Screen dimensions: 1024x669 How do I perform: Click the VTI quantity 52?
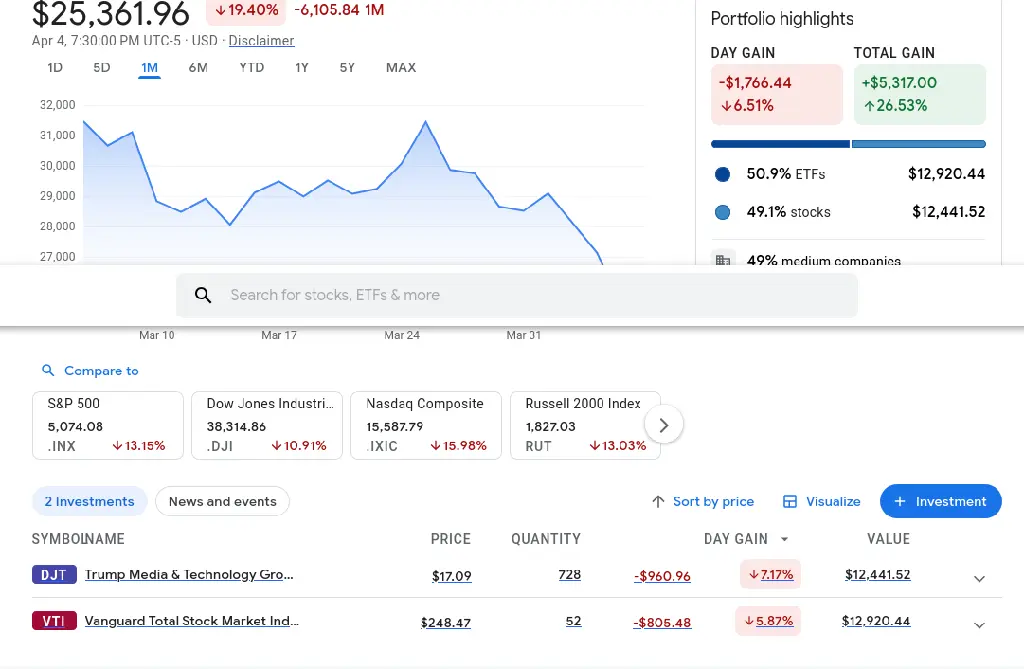573,621
